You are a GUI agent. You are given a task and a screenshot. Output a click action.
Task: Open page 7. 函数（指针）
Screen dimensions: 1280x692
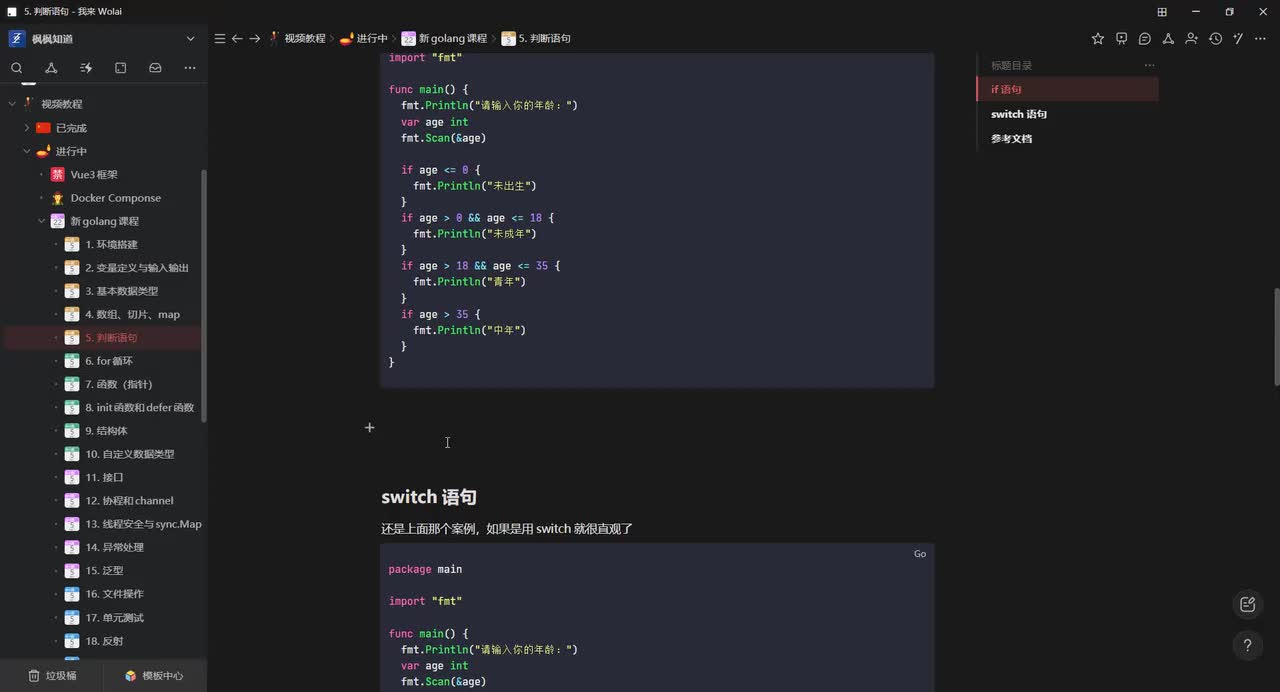pos(119,384)
